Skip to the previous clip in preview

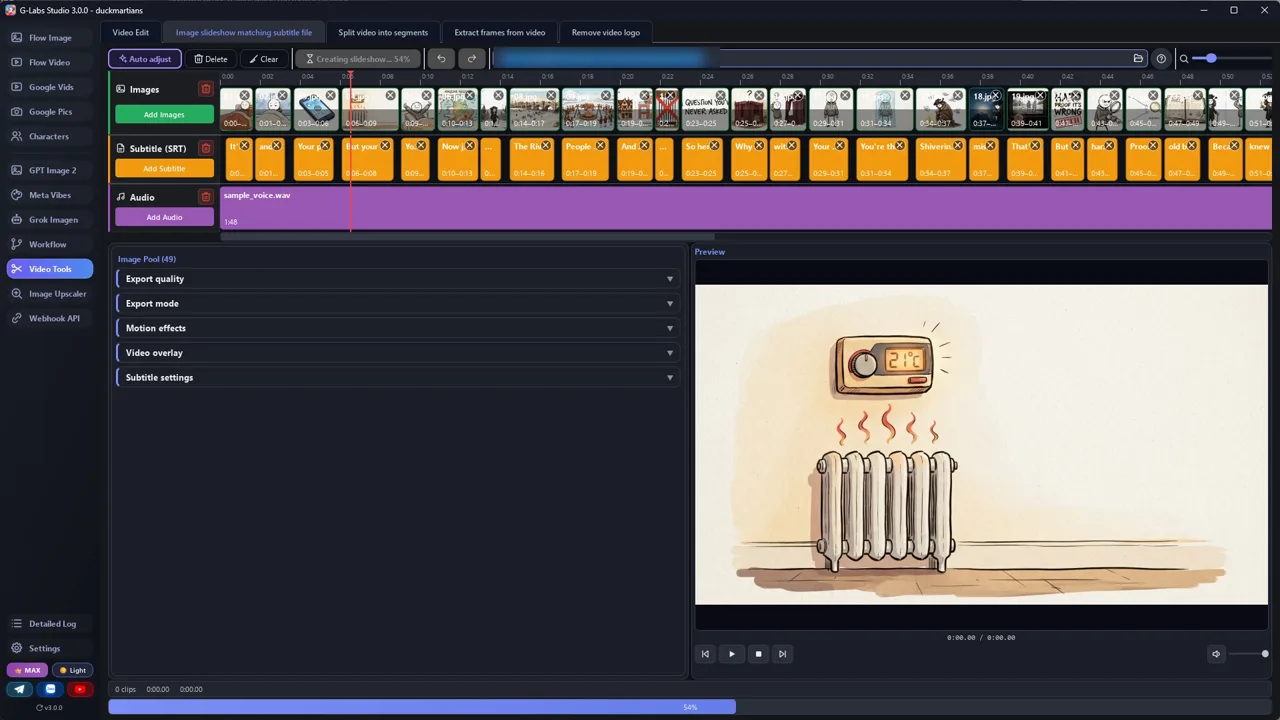pyautogui.click(x=705, y=654)
